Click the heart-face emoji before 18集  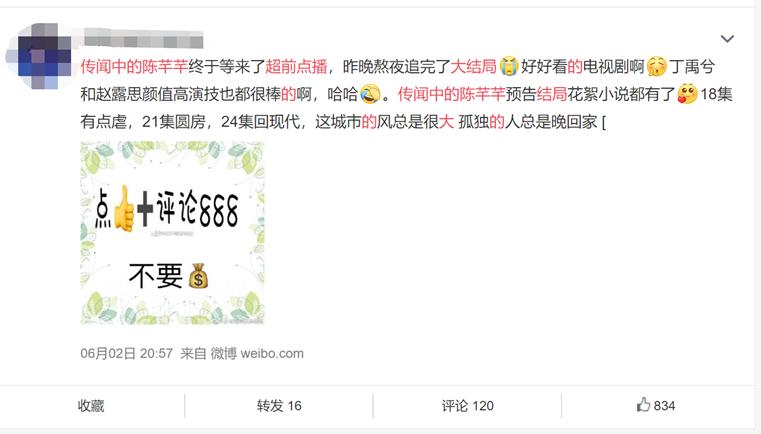coord(687,94)
